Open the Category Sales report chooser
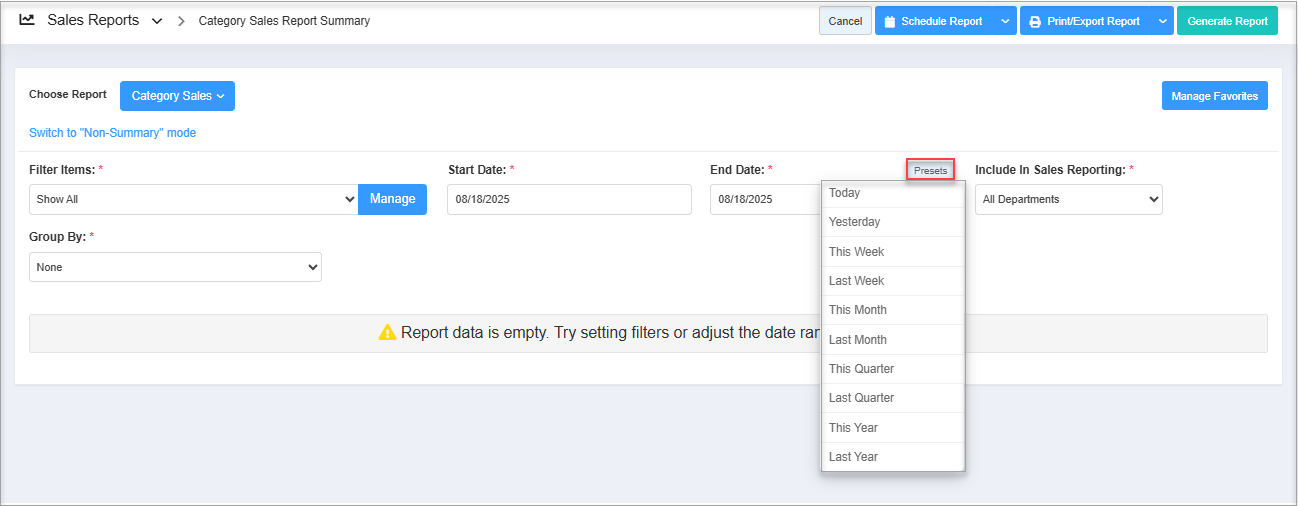This screenshot has width=1298, height=506. 177,96
